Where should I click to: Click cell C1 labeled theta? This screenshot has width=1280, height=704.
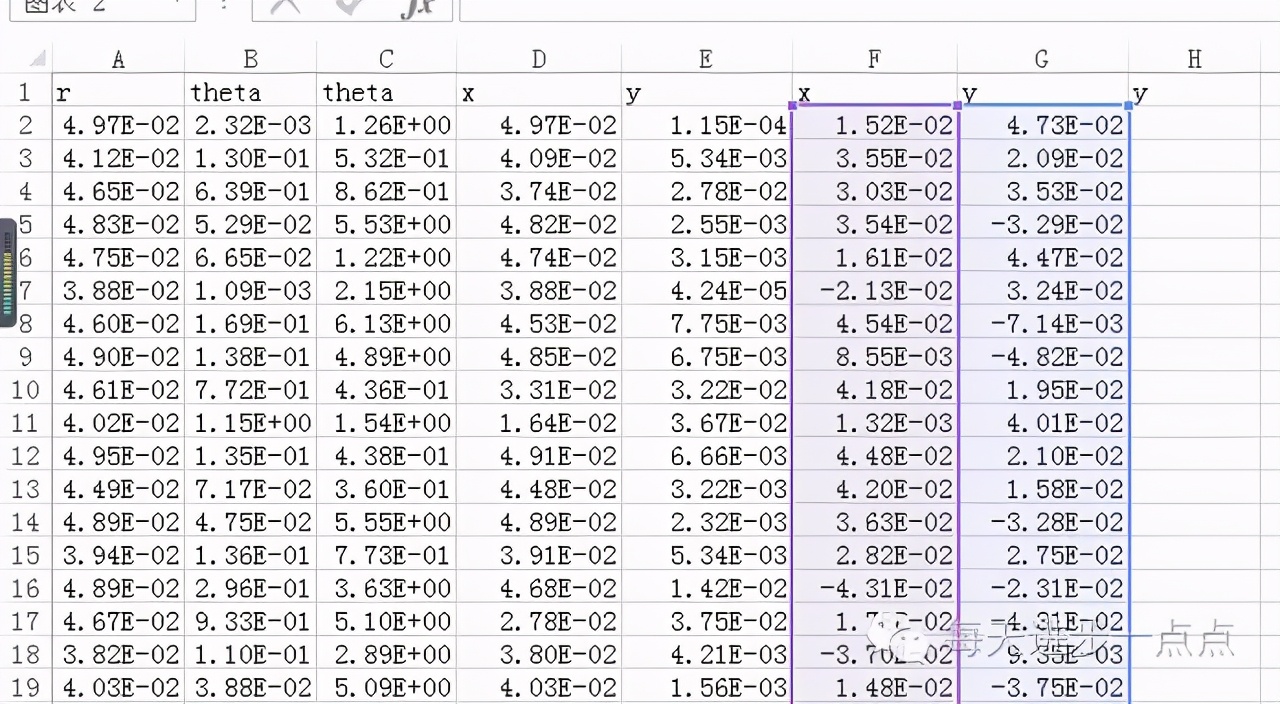[386, 92]
